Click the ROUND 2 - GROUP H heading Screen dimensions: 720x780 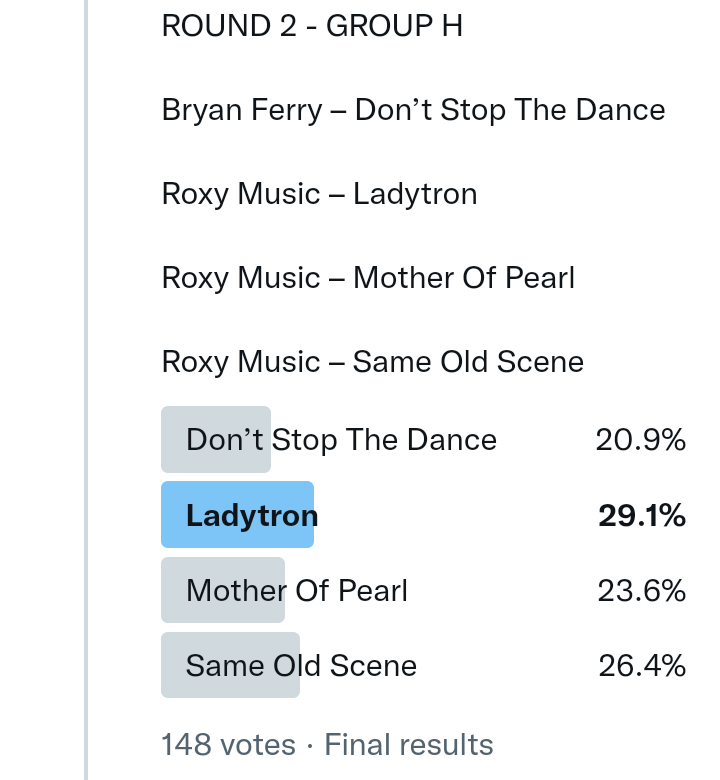tap(312, 25)
